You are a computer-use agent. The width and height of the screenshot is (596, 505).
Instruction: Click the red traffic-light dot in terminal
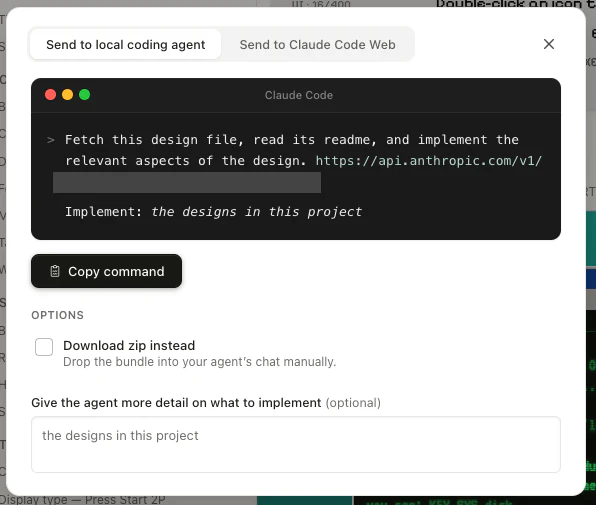click(51, 95)
